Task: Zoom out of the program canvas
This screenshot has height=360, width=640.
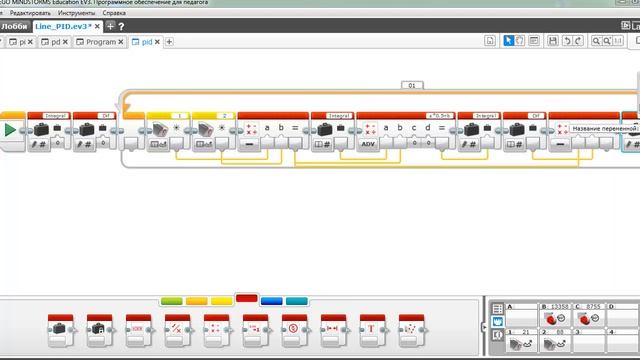Action: [596, 41]
